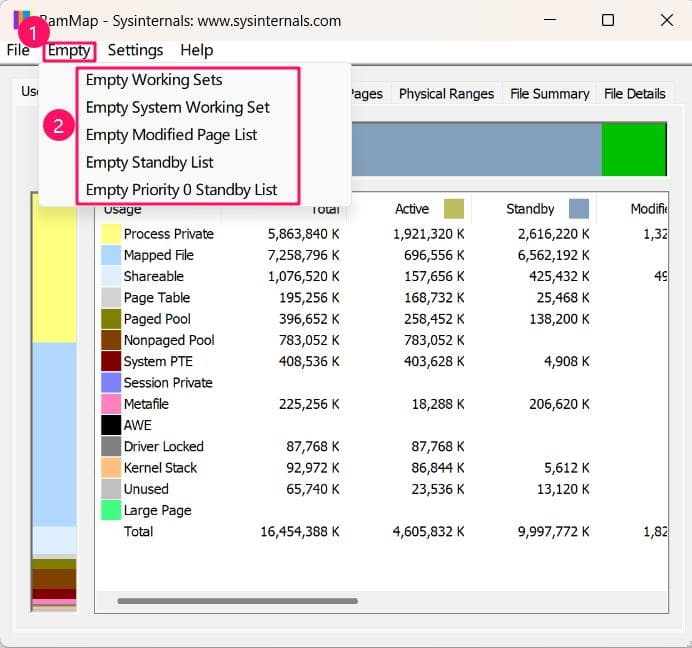Click the Kernel Stack orange swatch

coord(111,467)
